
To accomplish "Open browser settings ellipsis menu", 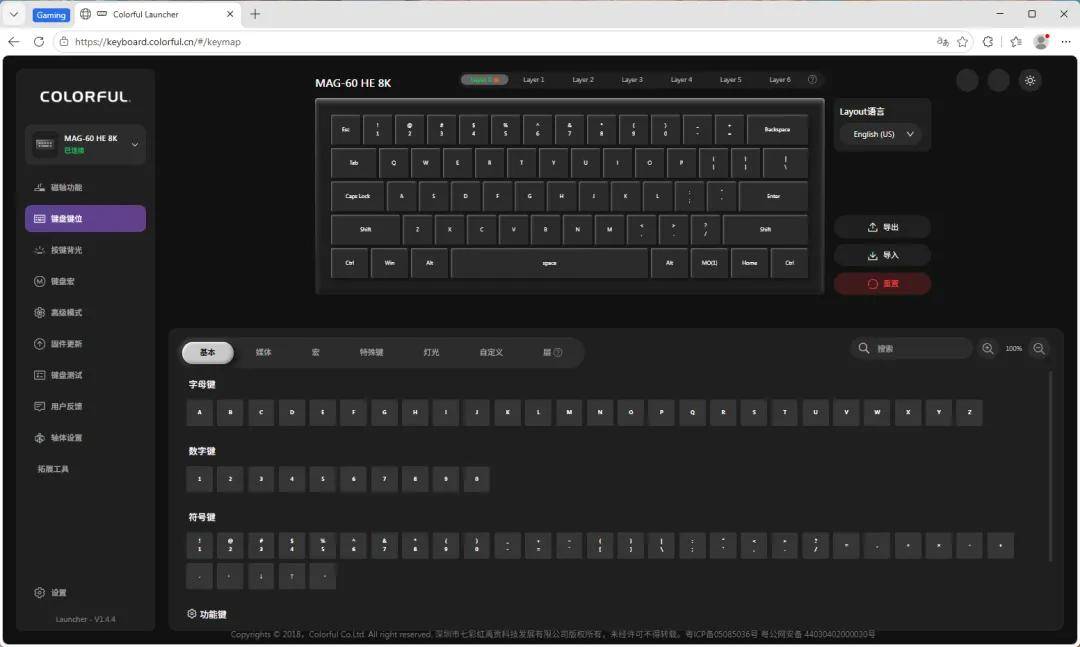I will (1066, 41).
